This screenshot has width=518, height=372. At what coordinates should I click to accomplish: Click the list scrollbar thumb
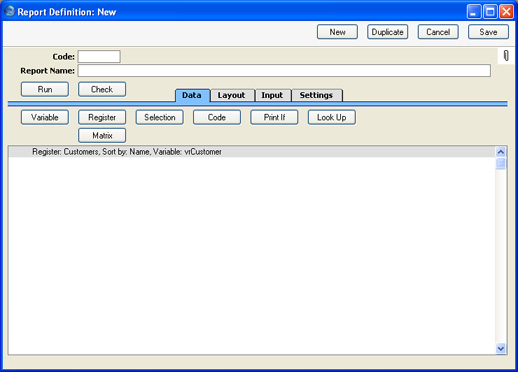(x=501, y=163)
